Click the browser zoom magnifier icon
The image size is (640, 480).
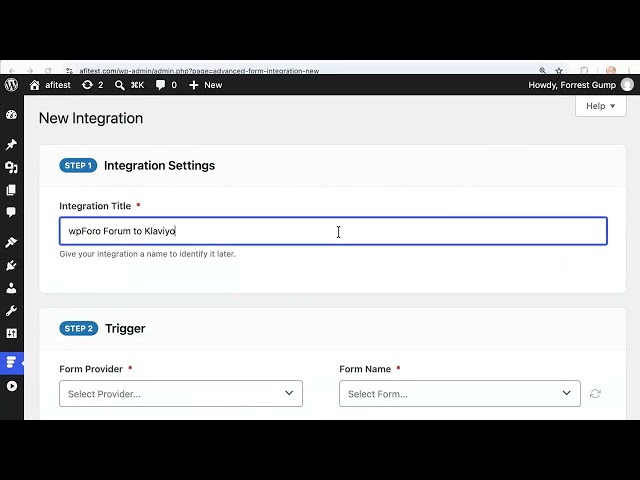point(542,71)
